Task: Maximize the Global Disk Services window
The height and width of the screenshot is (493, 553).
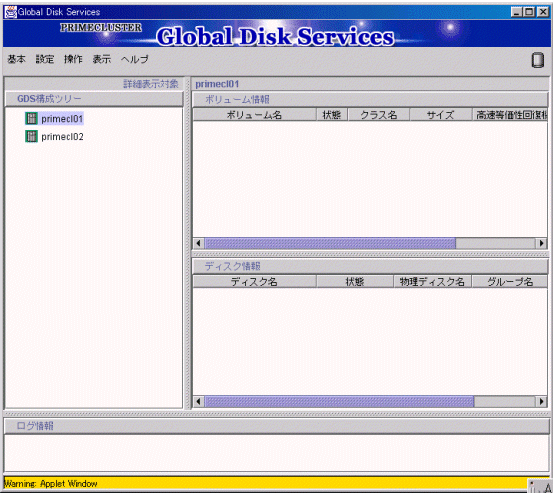Action: (x=529, y=12)
